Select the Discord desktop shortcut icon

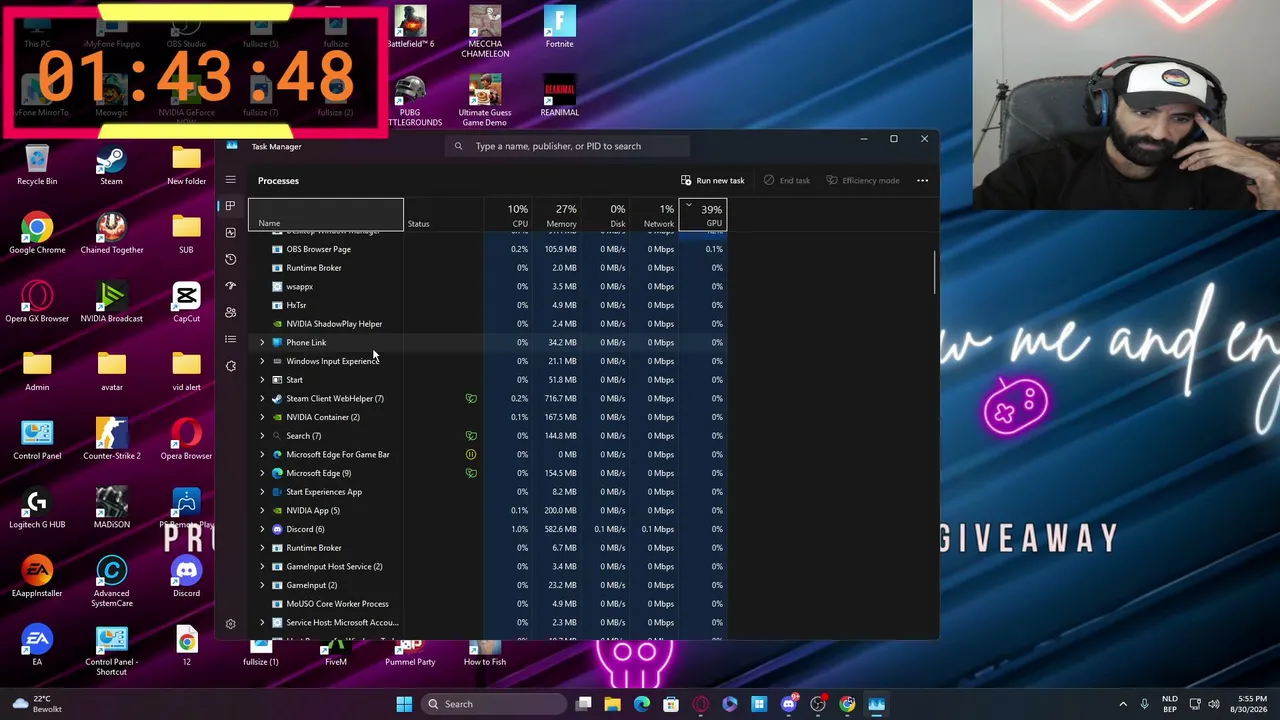click(x=186, y=577)
